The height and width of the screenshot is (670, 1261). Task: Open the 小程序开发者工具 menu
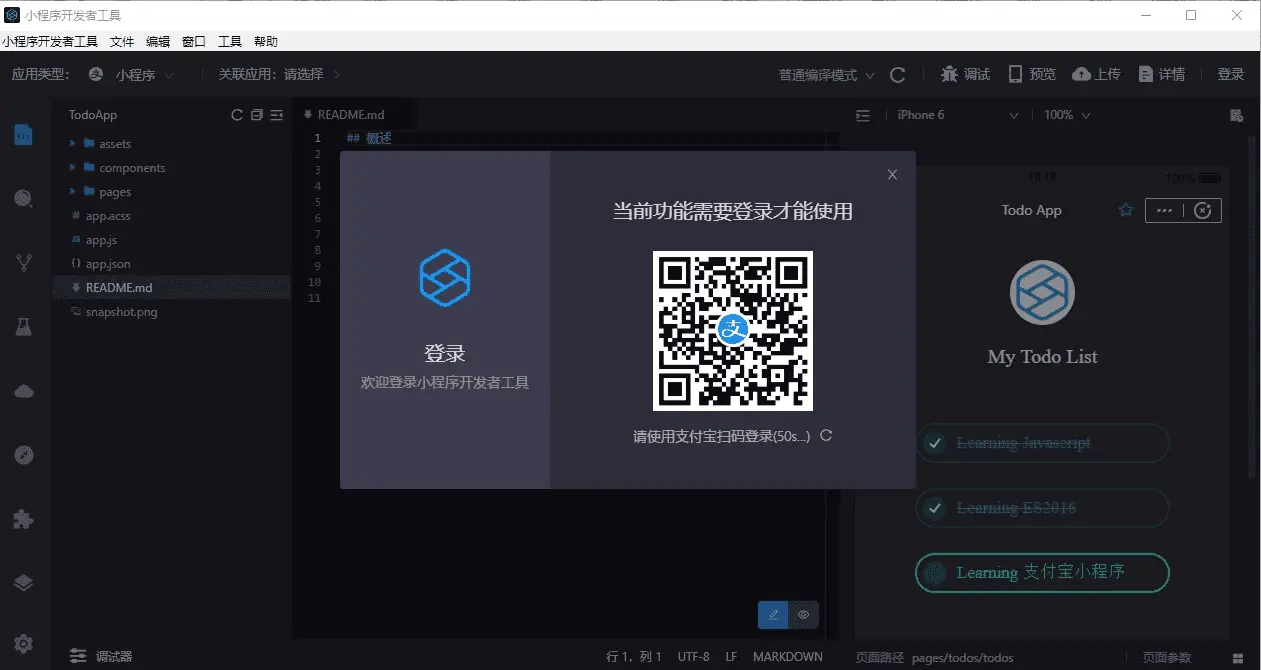50,42
